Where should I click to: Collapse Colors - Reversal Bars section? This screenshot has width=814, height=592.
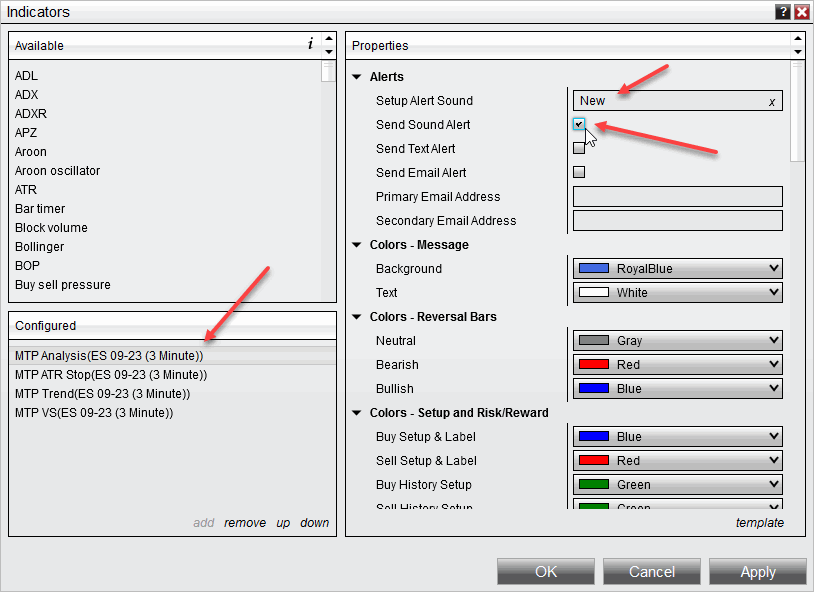358,317
